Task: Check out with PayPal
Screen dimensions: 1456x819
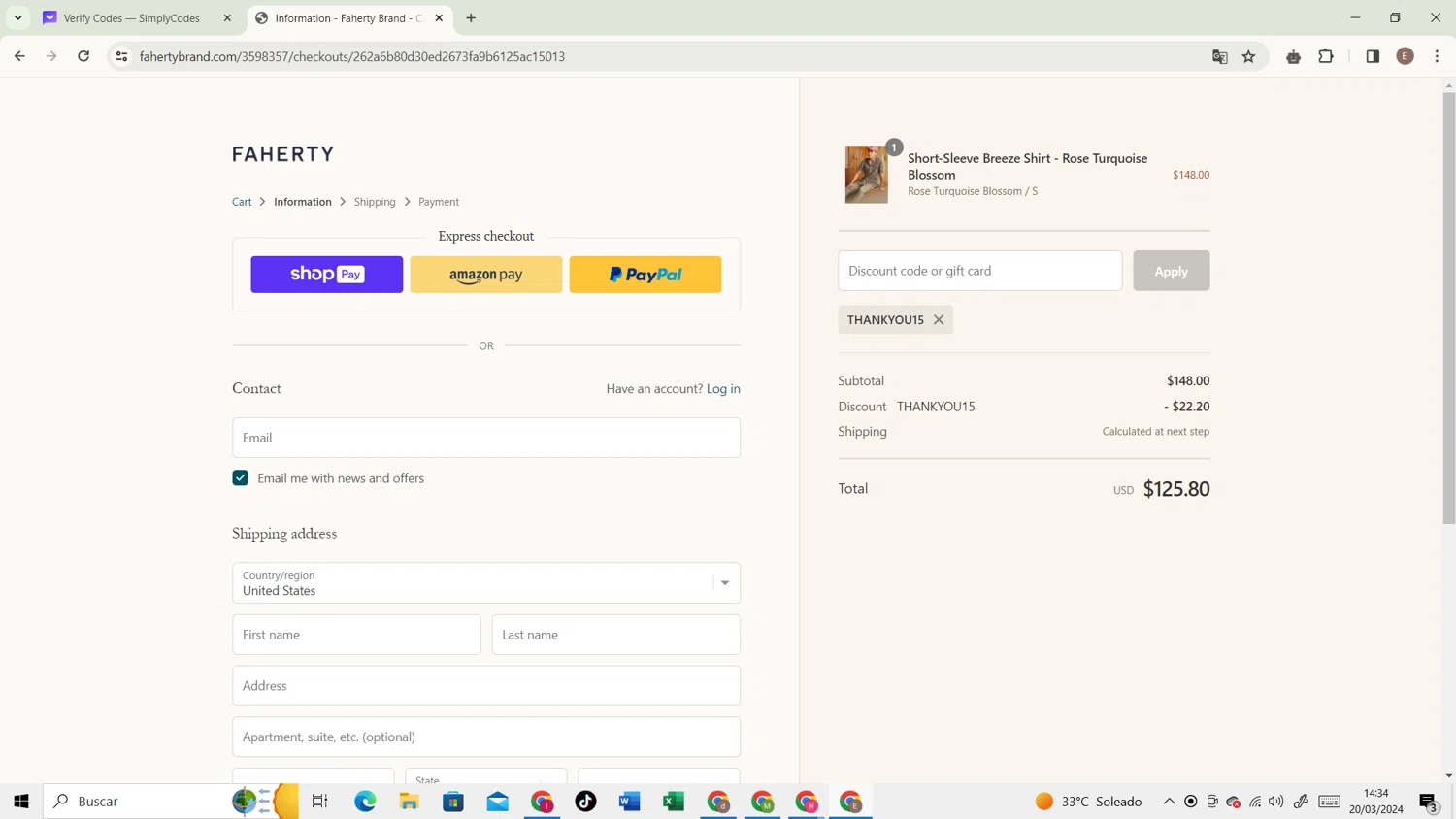Action: pyautogui.click(x=645, y=275)
